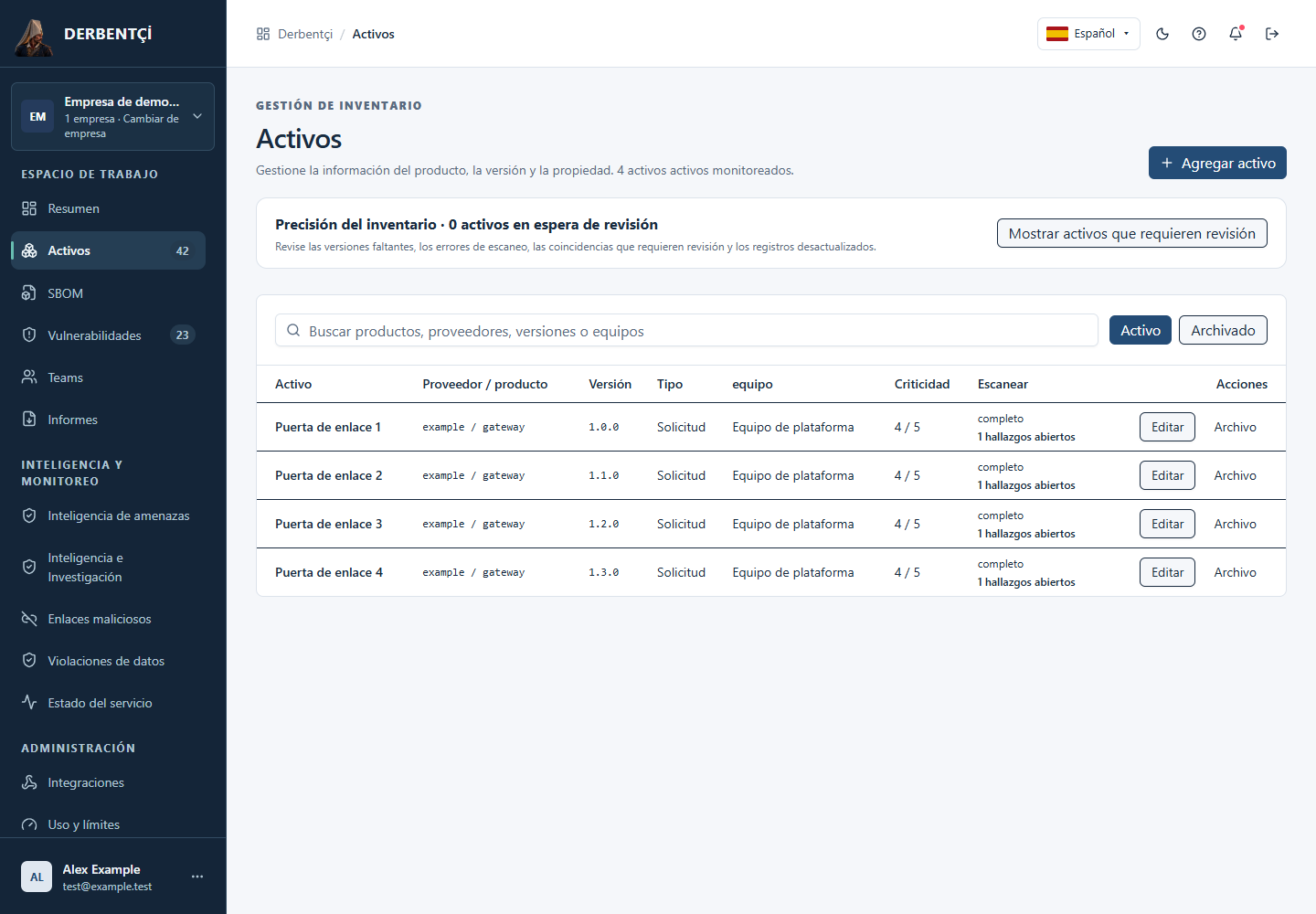This screenshot has height=914, width=1316.
Task: Click the Criticidad column header
Action: [x=922, y=384]
